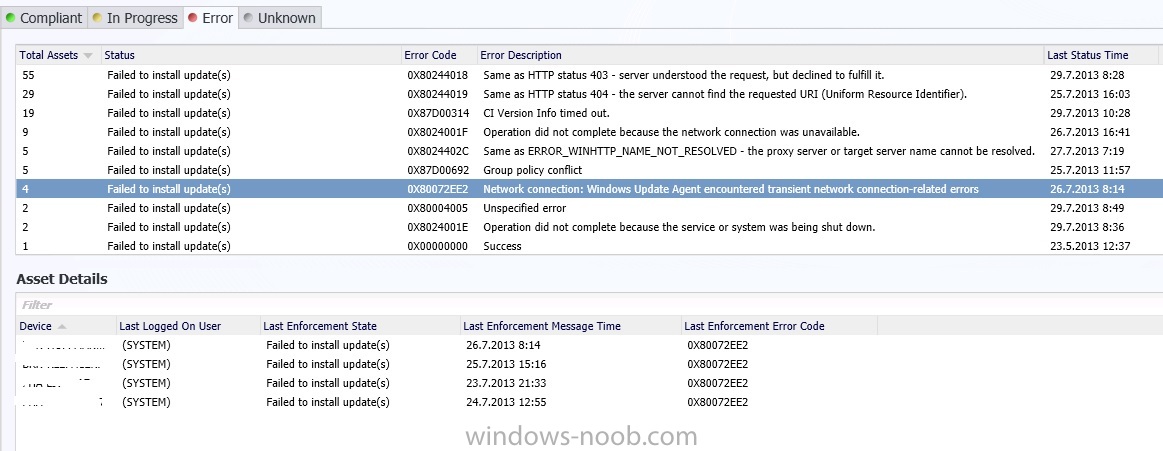Click the gray Unknown status icon
This screenshot has width=1163, height=451.
pos(248,18)
